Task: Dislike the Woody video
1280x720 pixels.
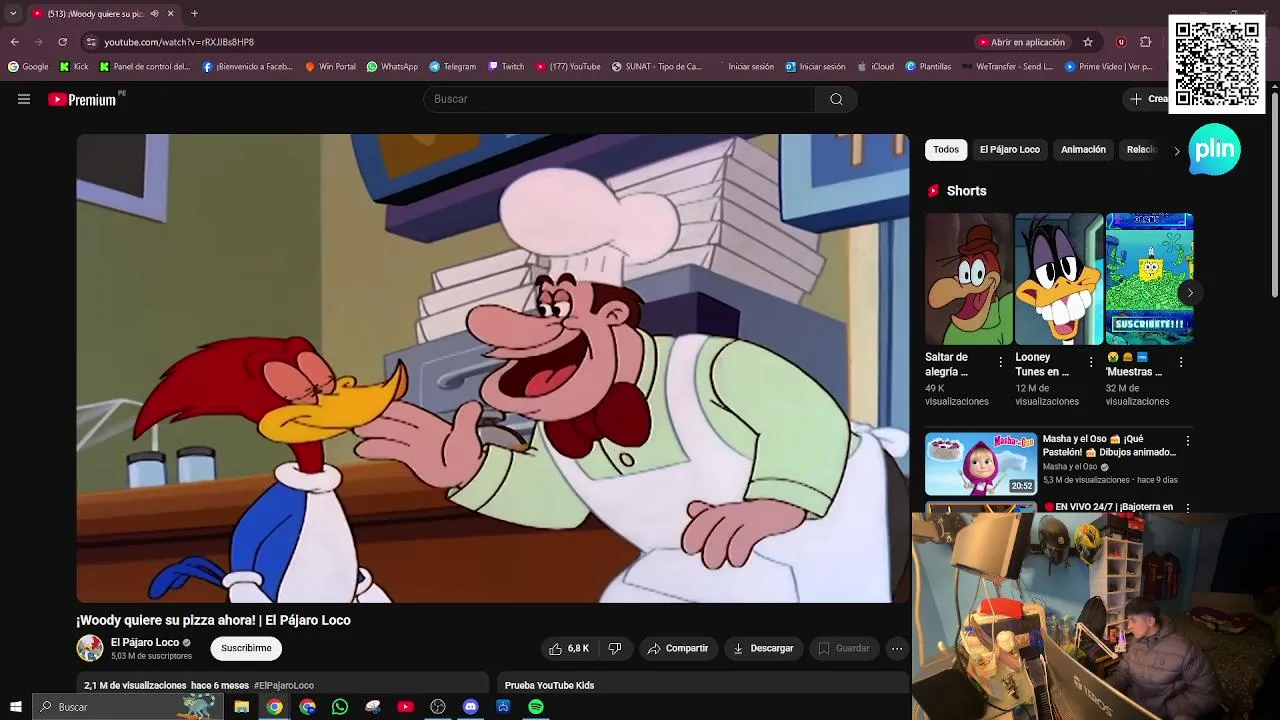Action: [x=615, y=649]
